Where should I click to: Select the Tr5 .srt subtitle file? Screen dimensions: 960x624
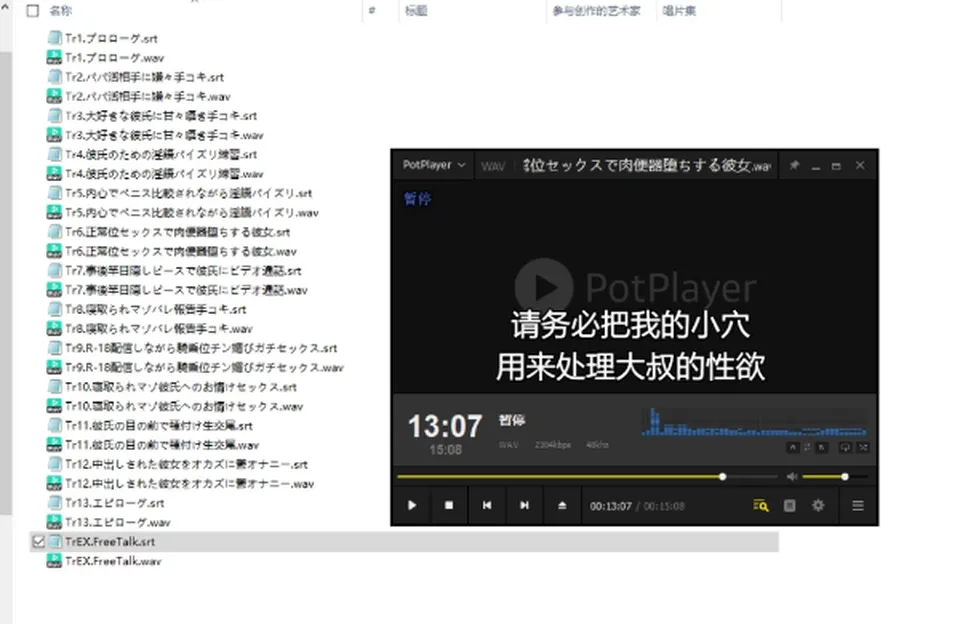pos(179,194)
